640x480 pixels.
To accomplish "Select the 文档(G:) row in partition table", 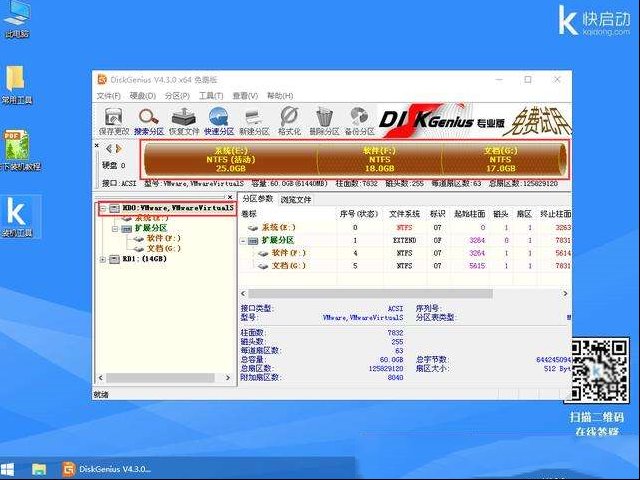I will pyautogui.click(x=404, y=266).
